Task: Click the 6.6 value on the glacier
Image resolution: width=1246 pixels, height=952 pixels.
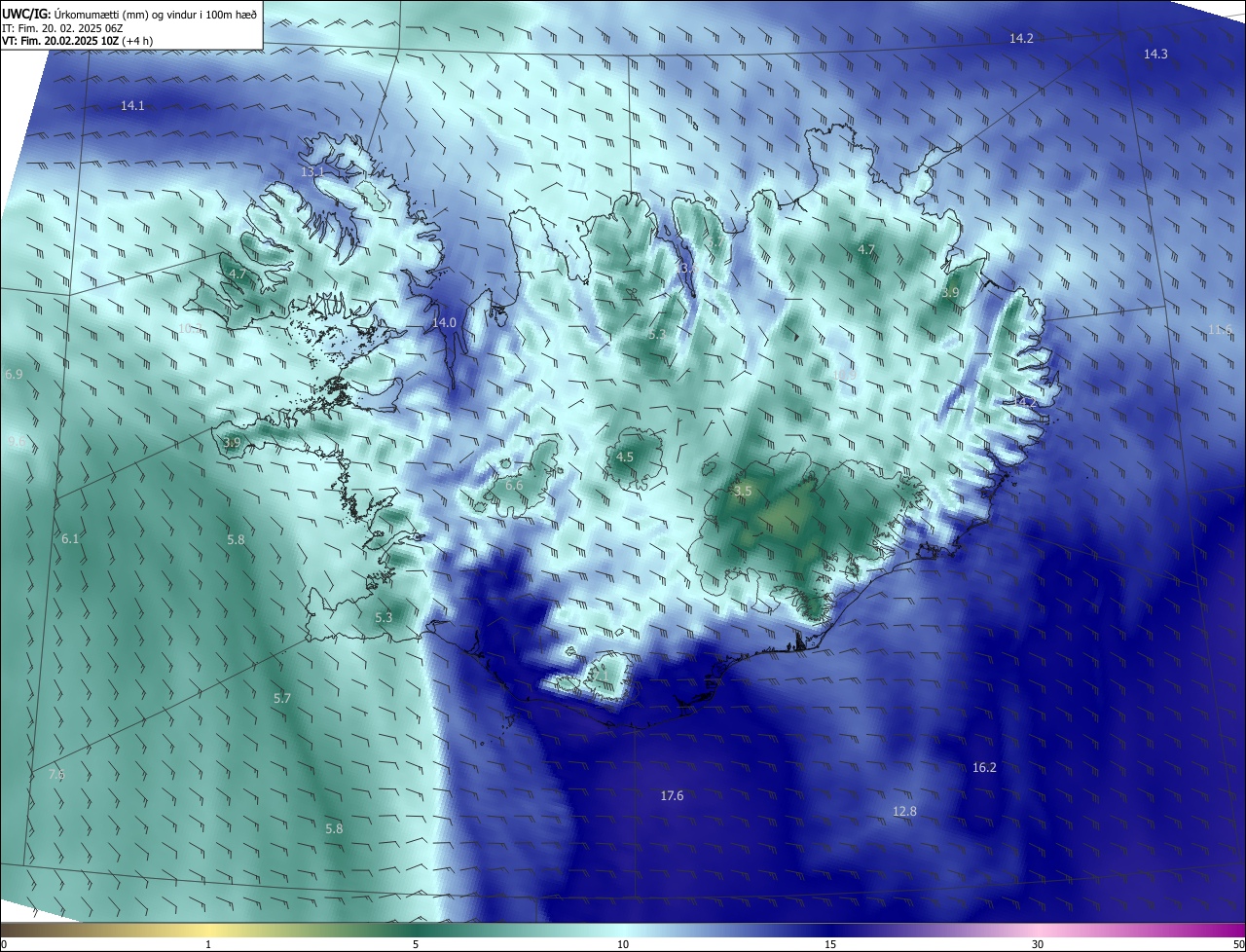Action: coord(514,485)
